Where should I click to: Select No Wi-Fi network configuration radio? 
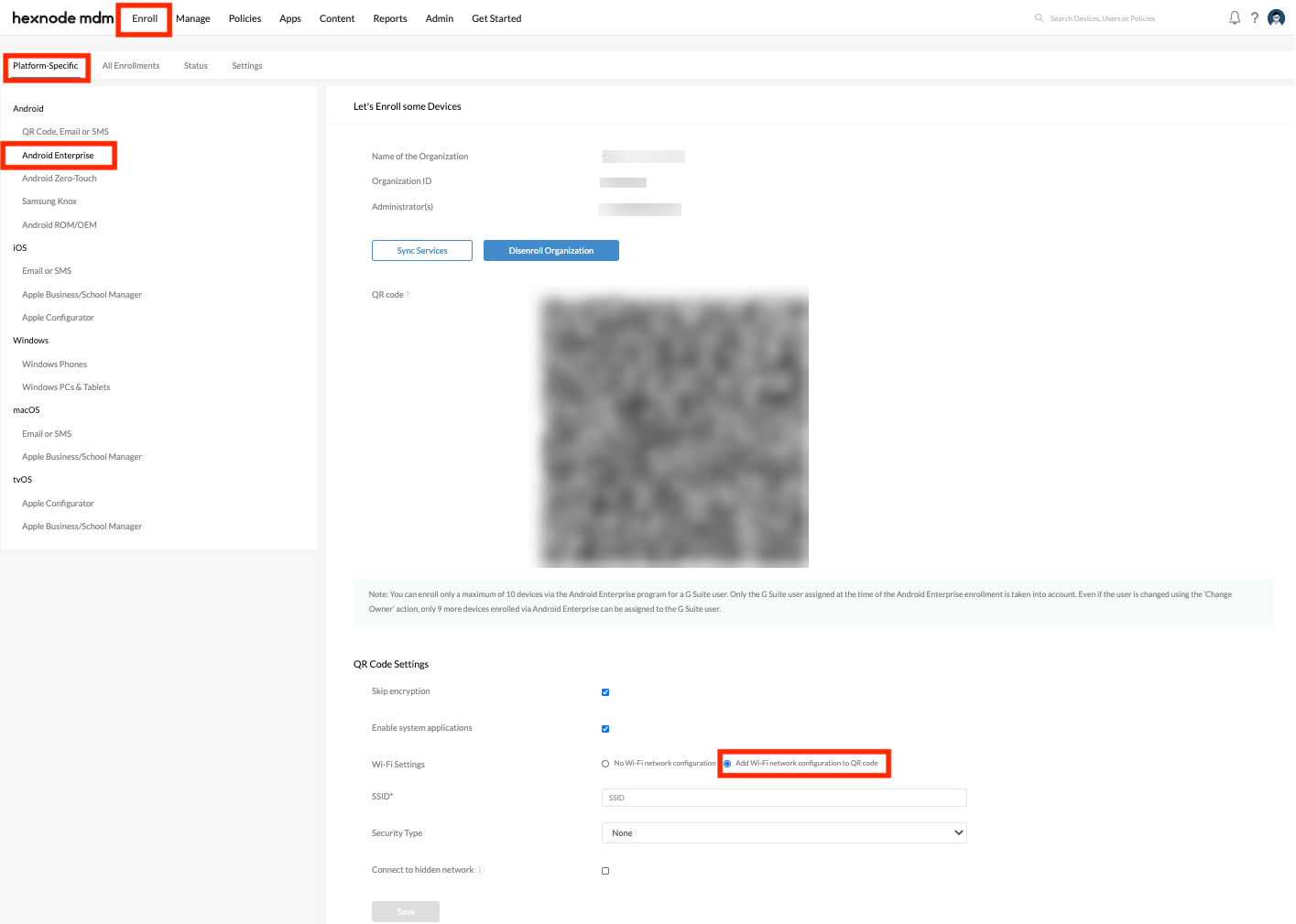pos(605,764)
